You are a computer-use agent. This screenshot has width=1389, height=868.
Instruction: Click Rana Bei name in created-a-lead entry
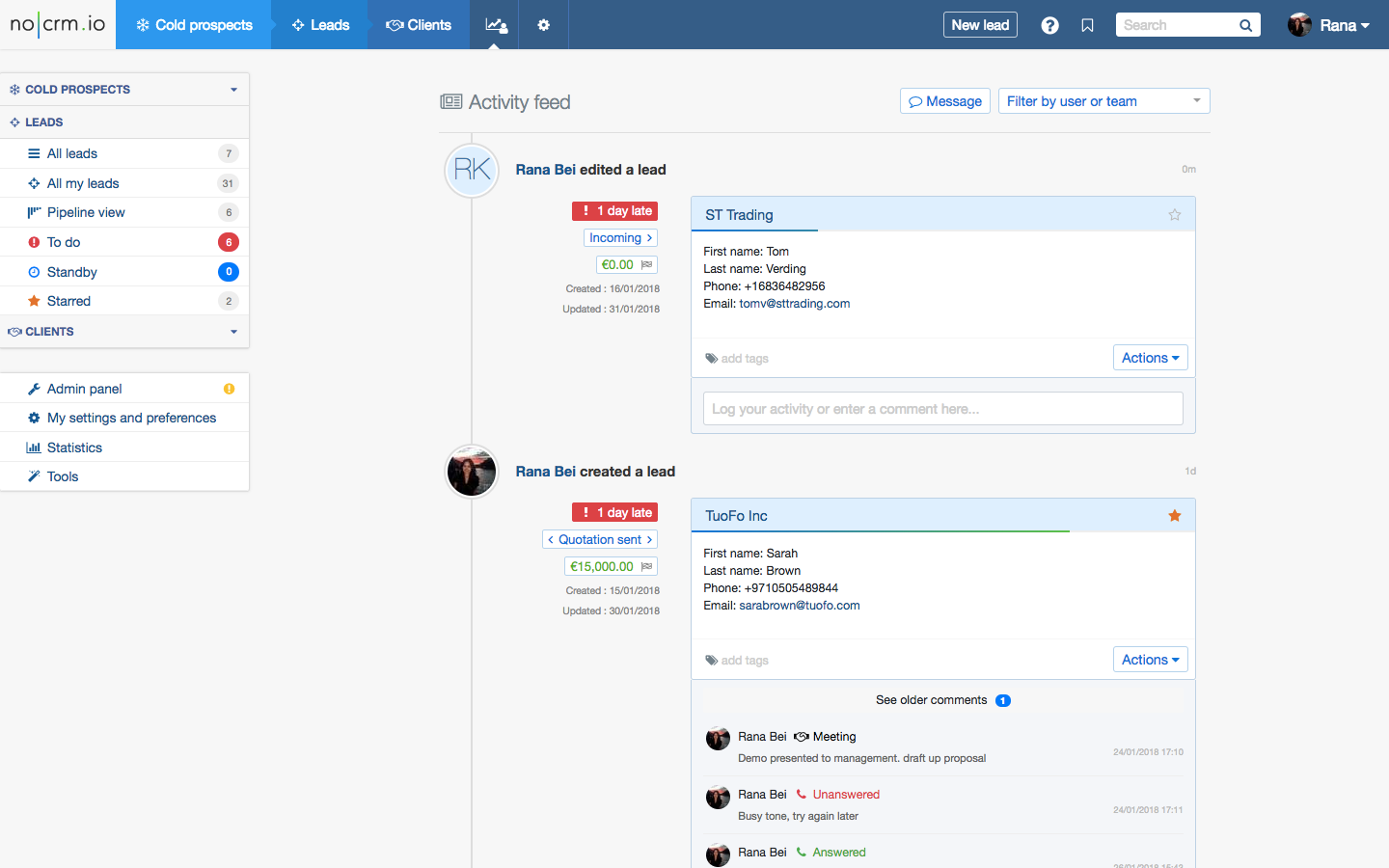546,472
